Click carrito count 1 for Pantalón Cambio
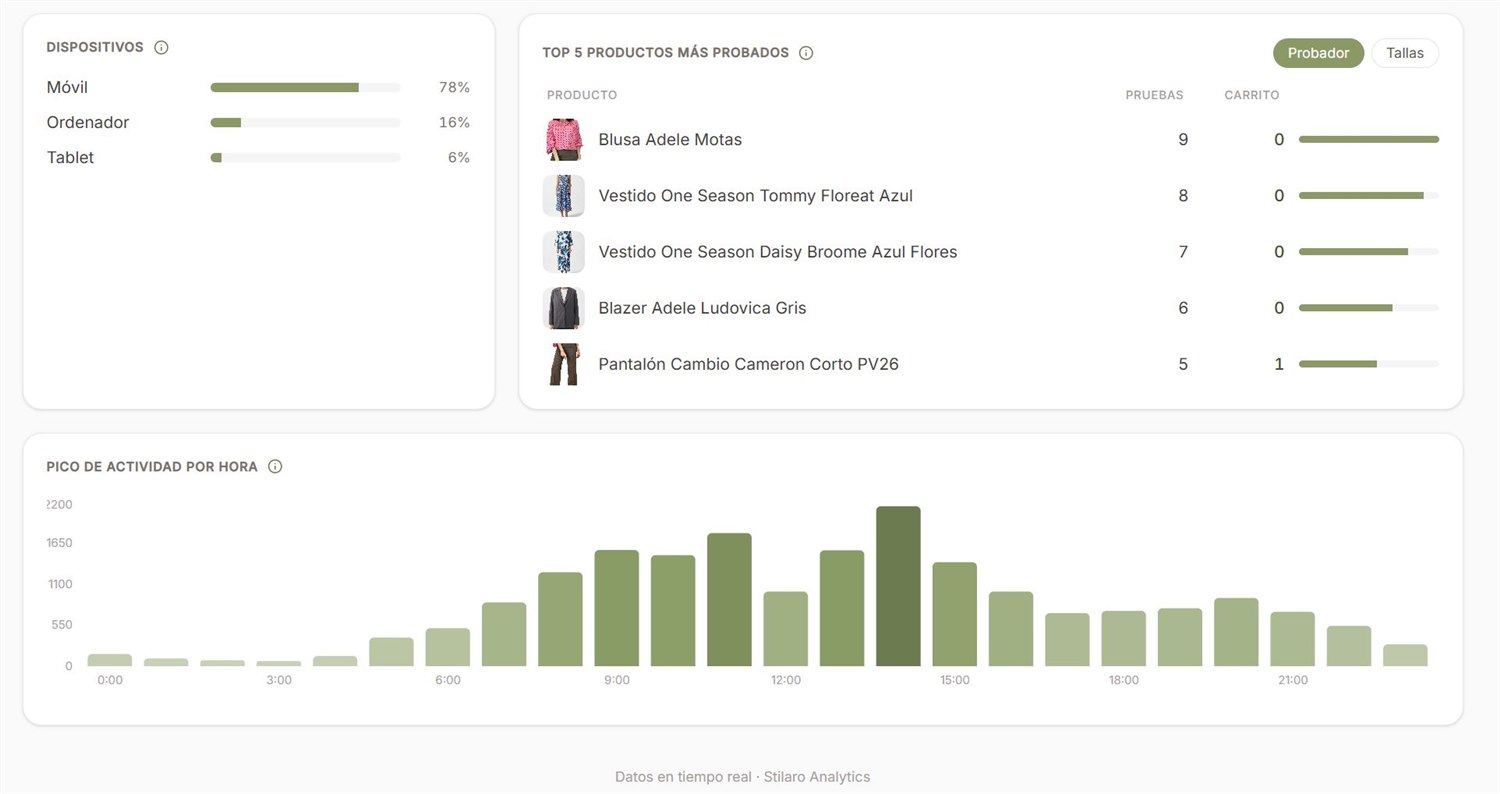 1279,363
